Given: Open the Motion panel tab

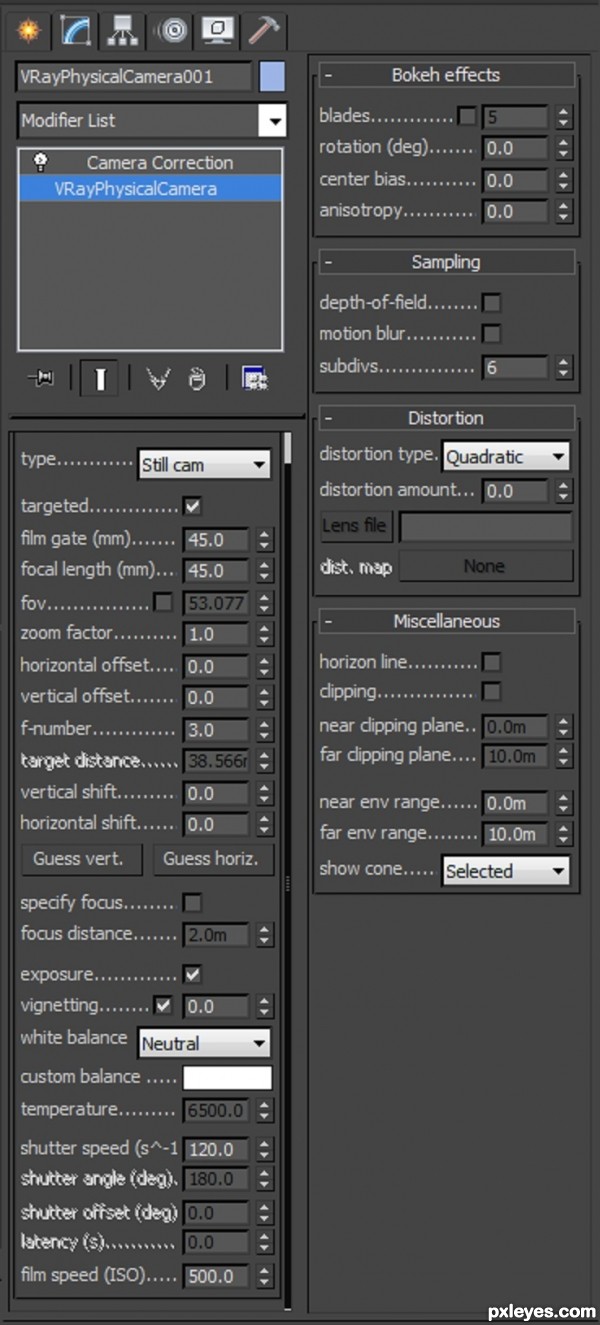Looking at the screenshot, I should tap(172, 31).
